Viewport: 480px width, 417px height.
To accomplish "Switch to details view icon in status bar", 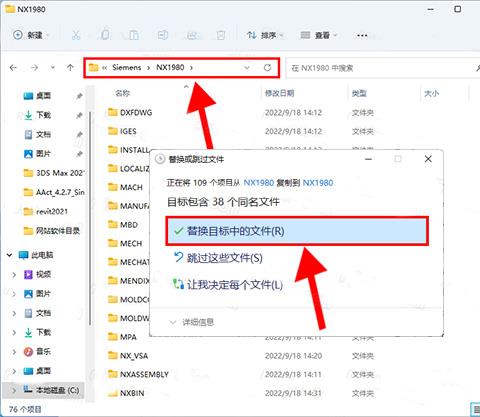I will (x=476, y=409).
